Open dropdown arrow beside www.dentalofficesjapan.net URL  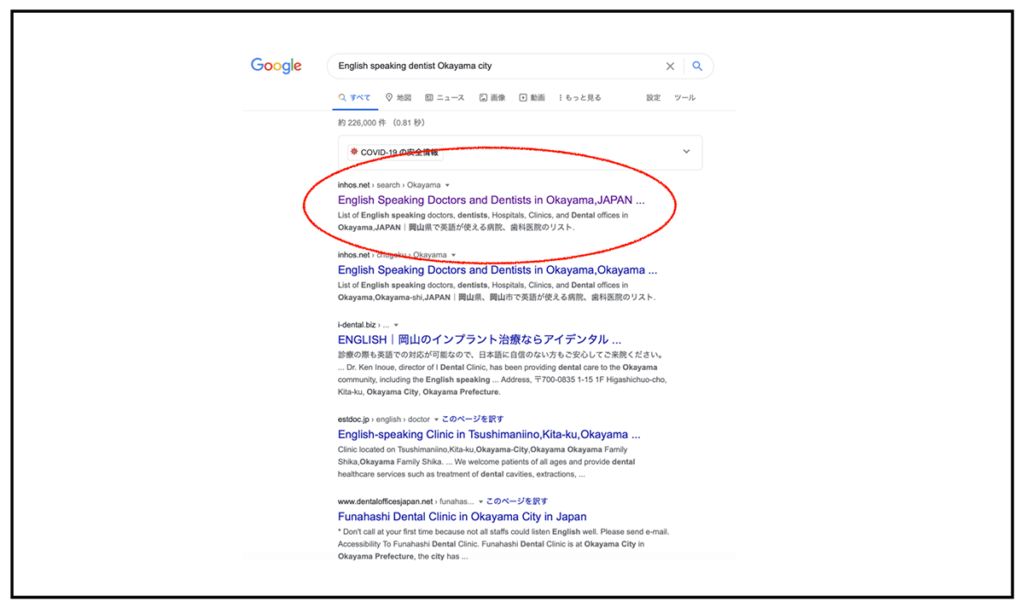[x=481, y=502]
